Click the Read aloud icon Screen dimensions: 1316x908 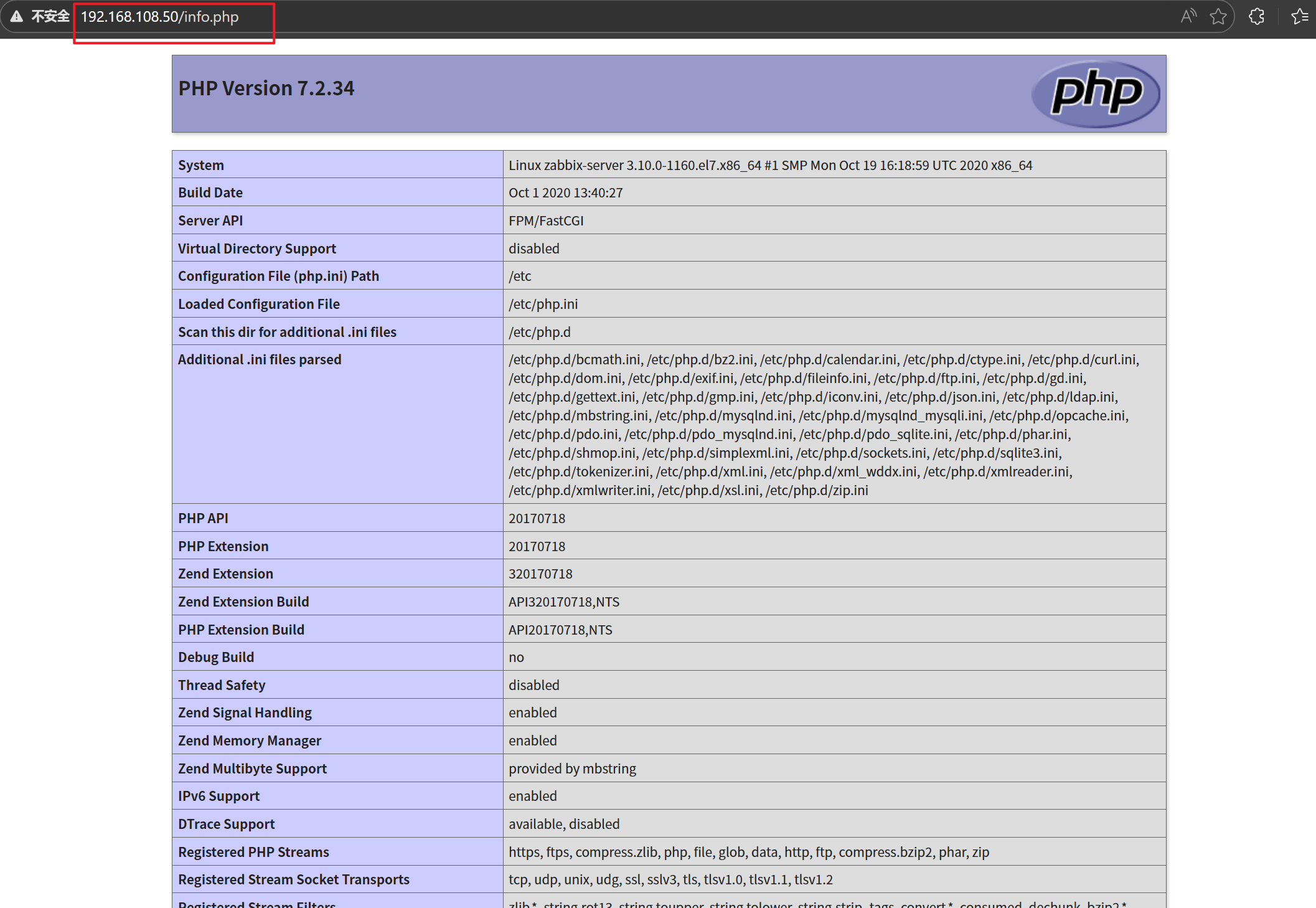(x=1188, y=17)
